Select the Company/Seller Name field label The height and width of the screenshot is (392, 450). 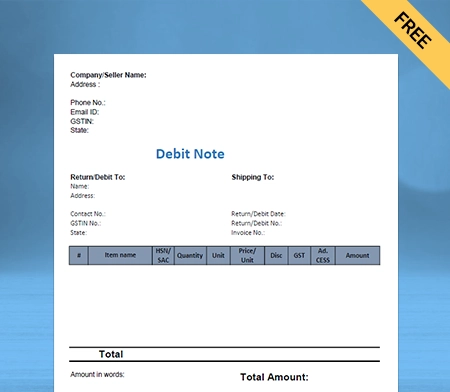(108, 75)
